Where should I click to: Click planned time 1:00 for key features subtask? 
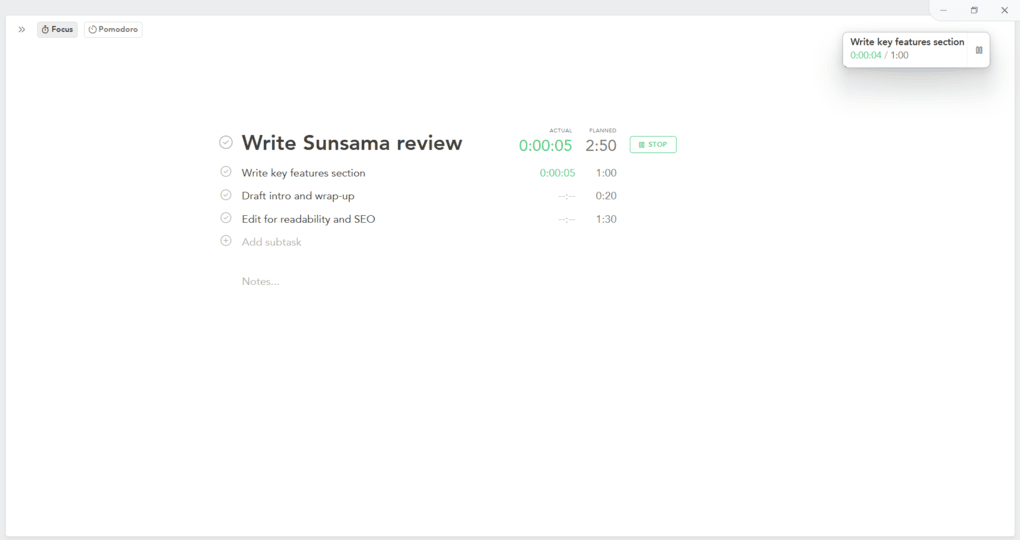(606, 173)
